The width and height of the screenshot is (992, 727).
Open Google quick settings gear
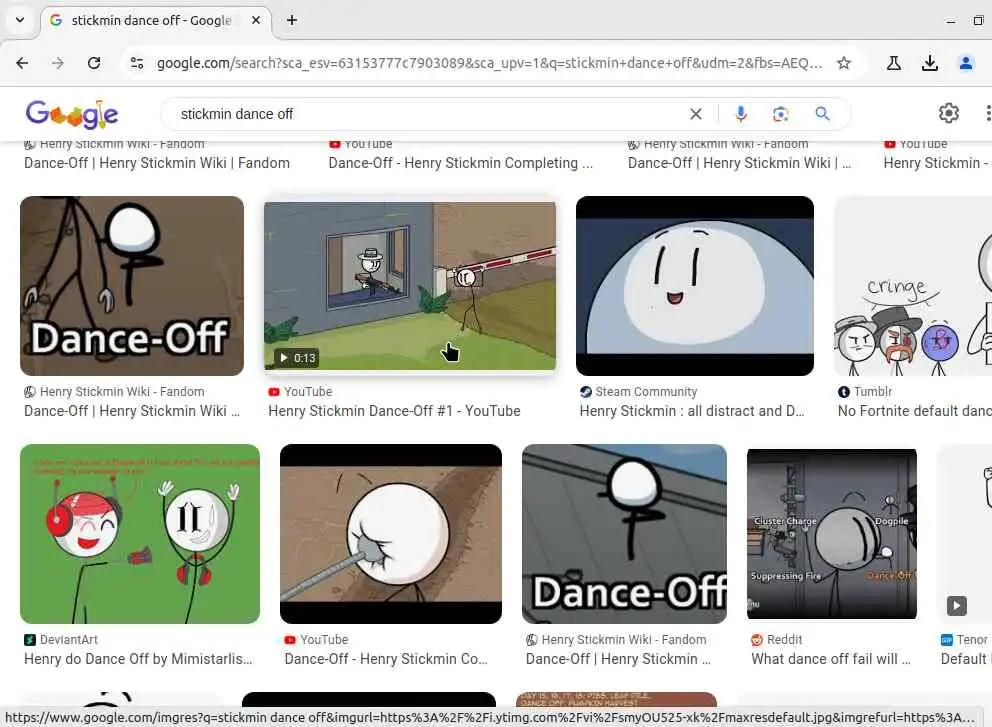point(948,113)
